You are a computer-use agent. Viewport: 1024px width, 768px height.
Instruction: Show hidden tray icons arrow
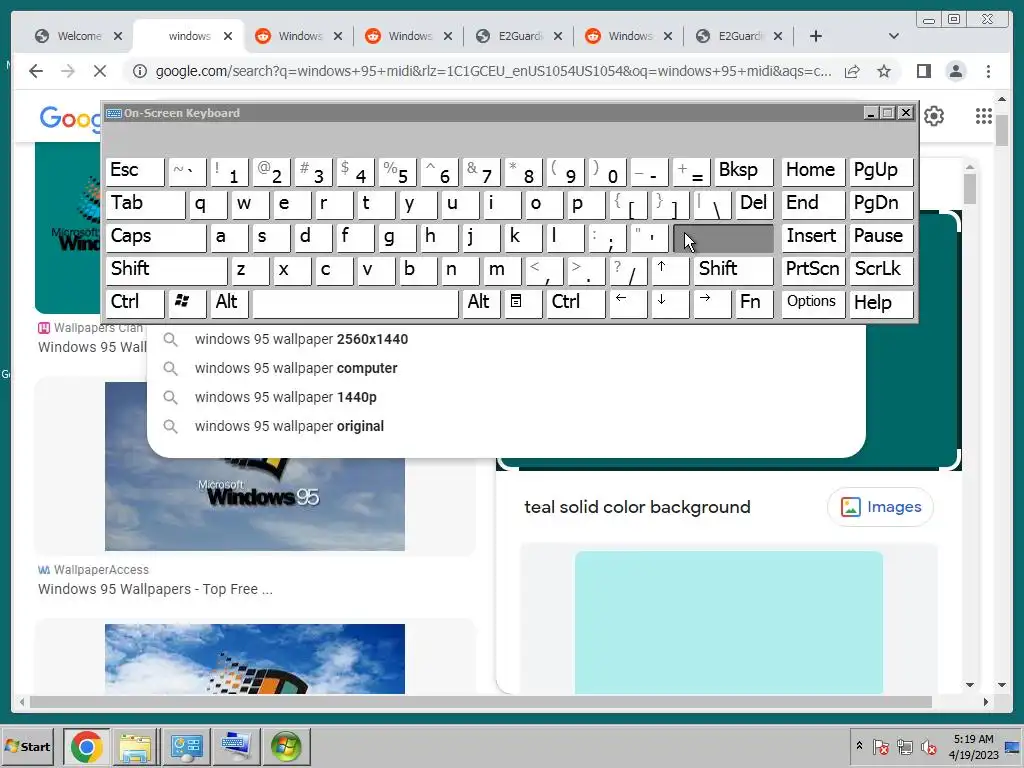(859, 745)
